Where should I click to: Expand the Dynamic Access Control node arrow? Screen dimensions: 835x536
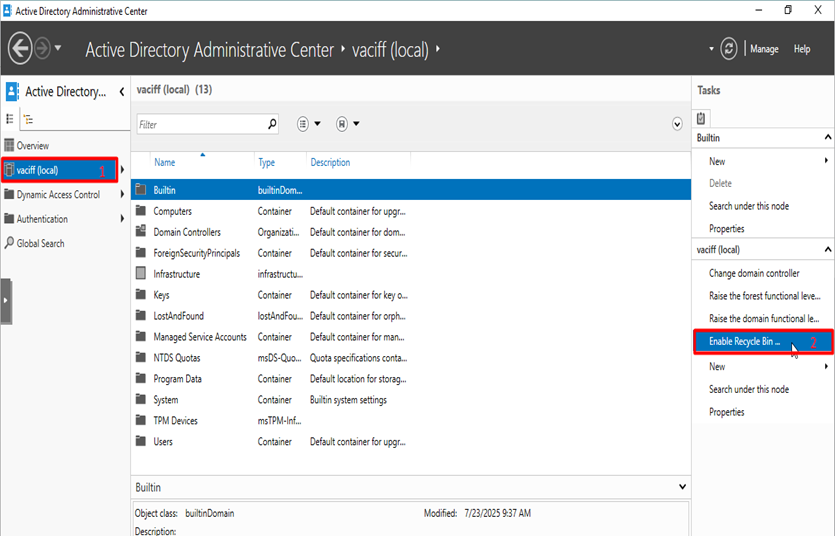coord(122,195)
